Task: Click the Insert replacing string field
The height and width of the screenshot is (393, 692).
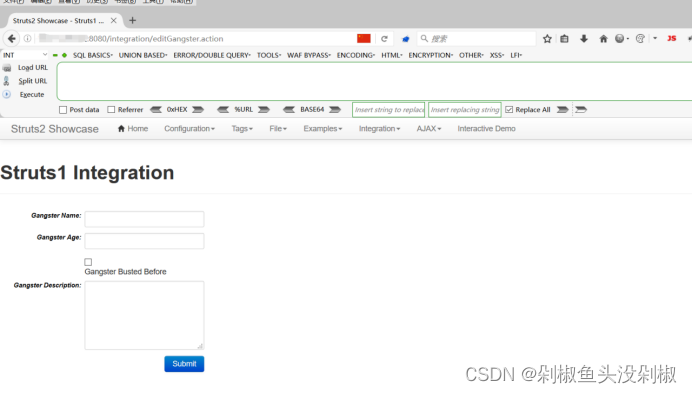Action: 464,110
